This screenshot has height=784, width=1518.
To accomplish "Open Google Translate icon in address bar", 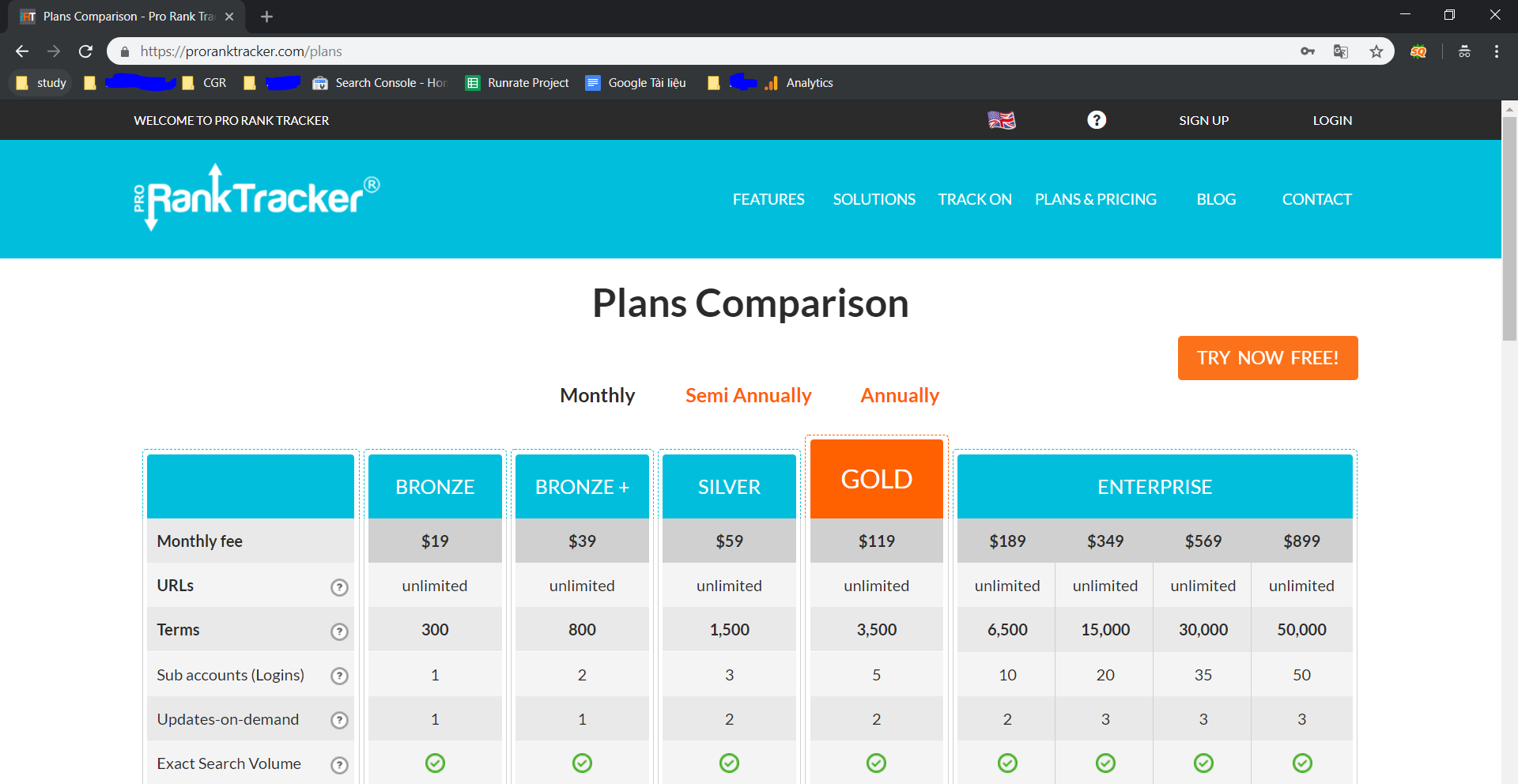I will point(1341,51).
